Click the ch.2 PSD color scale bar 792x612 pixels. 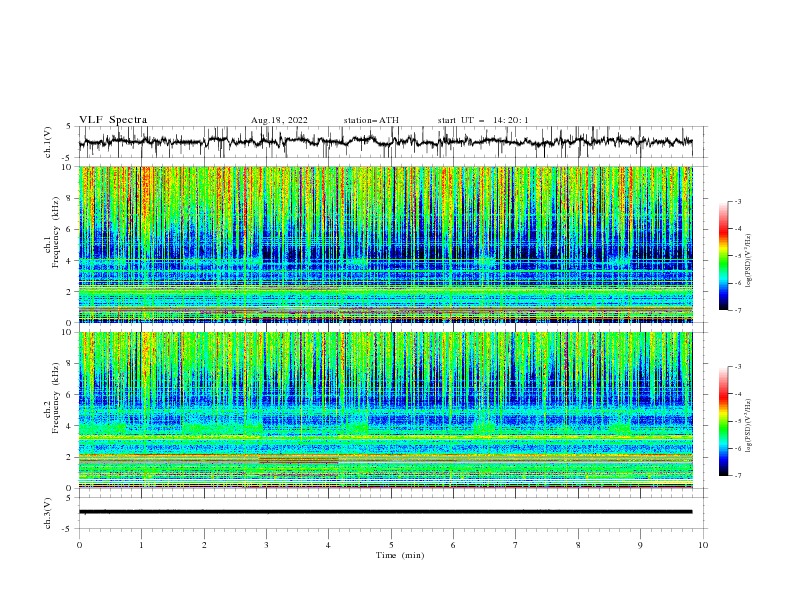pyautogui.click(x=724, y=421)
